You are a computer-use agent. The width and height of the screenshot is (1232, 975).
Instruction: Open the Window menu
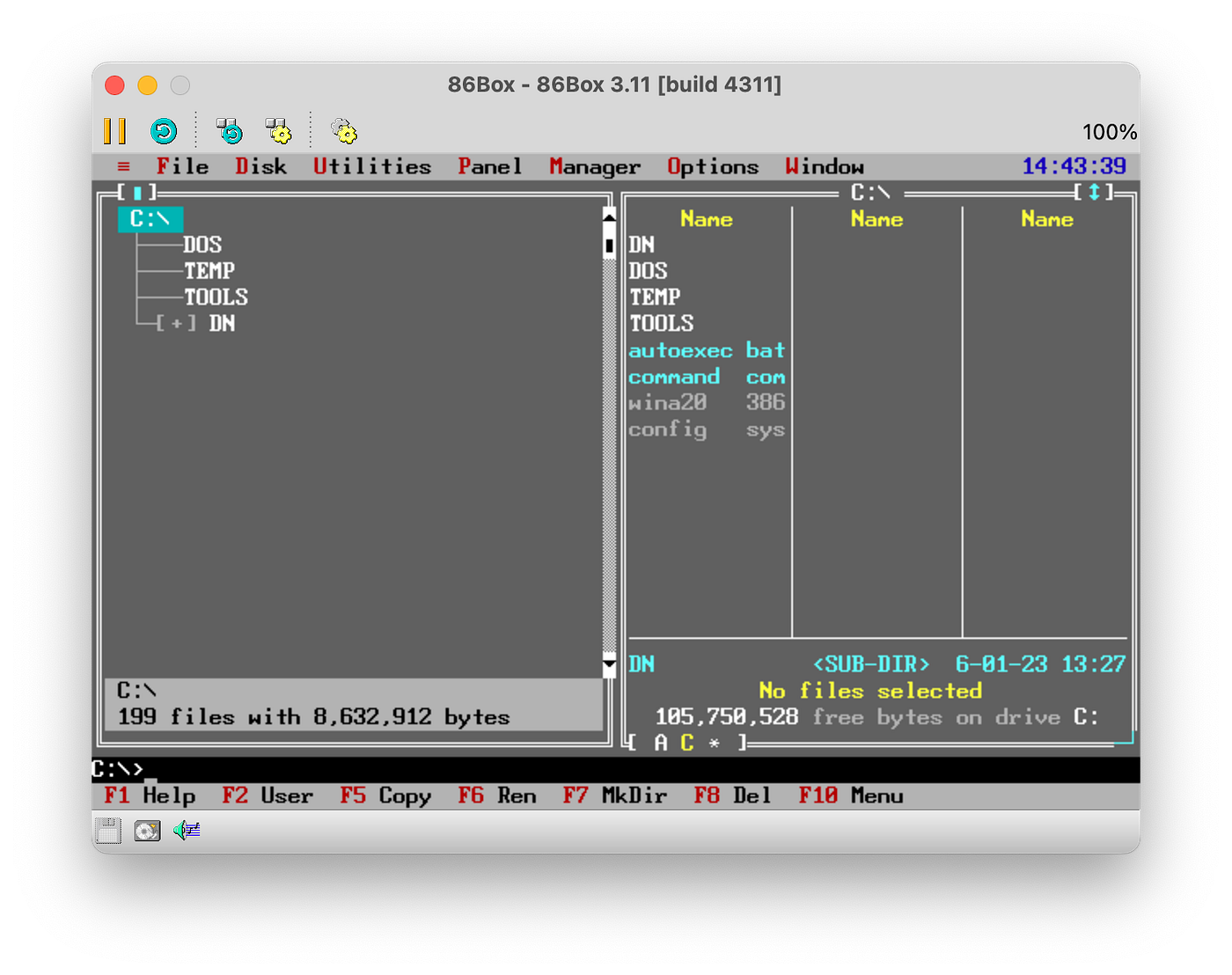coord(825,166)
